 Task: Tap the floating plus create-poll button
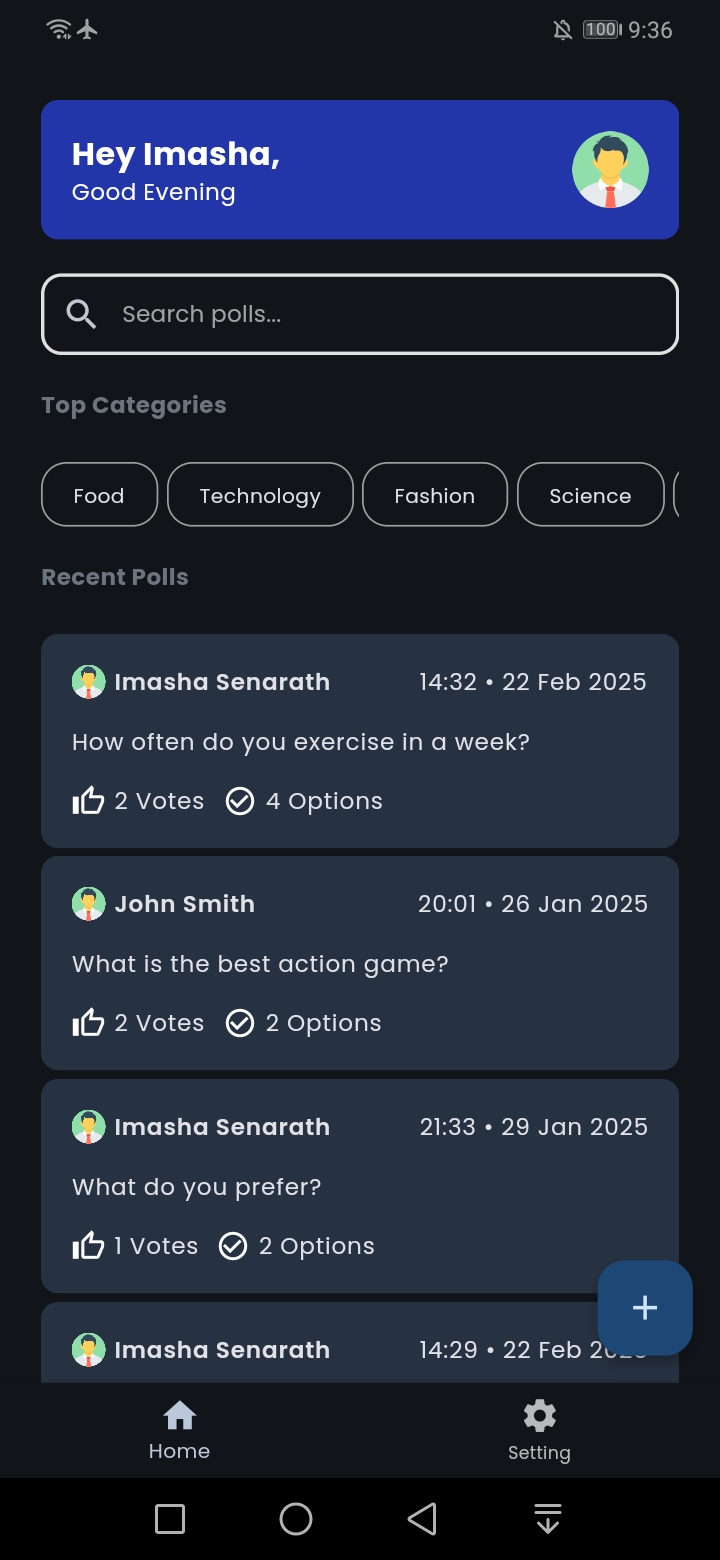coord(645,1307)
